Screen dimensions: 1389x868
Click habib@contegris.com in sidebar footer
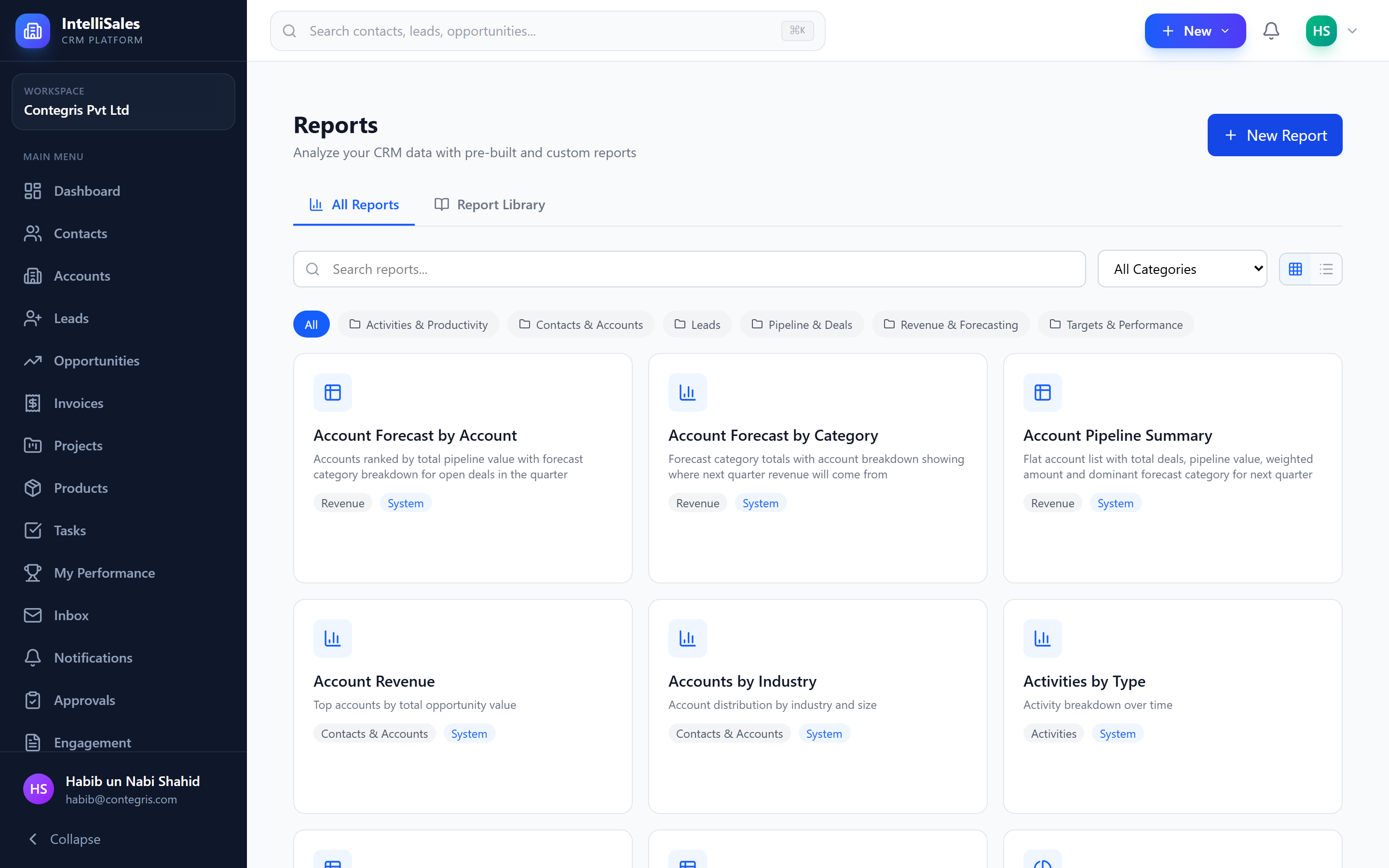tap(121, 799)
